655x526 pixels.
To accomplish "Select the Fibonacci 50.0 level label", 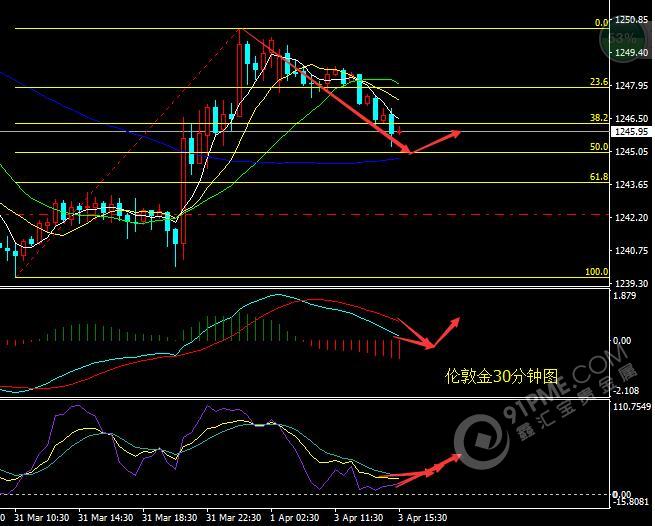I will (599, 147).
